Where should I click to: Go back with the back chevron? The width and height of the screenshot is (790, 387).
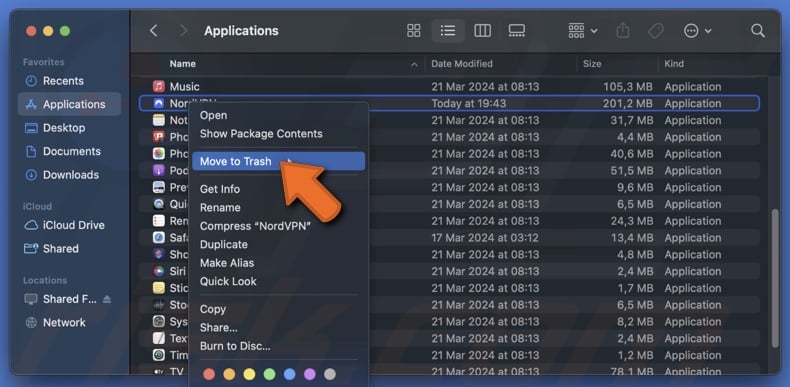click(154, 31)
